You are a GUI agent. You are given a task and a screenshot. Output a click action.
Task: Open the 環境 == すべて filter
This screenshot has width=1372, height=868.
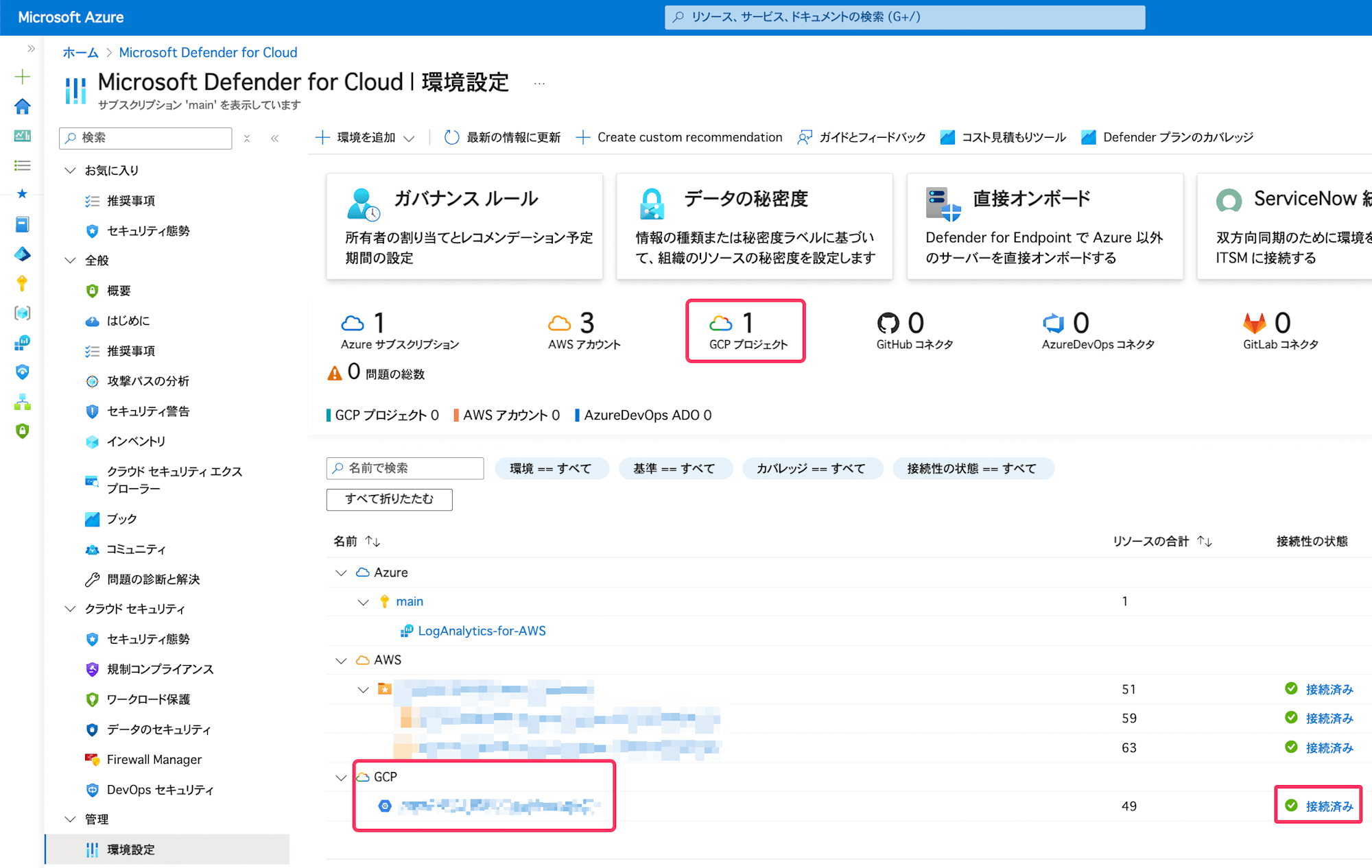[x=551, y=468]
